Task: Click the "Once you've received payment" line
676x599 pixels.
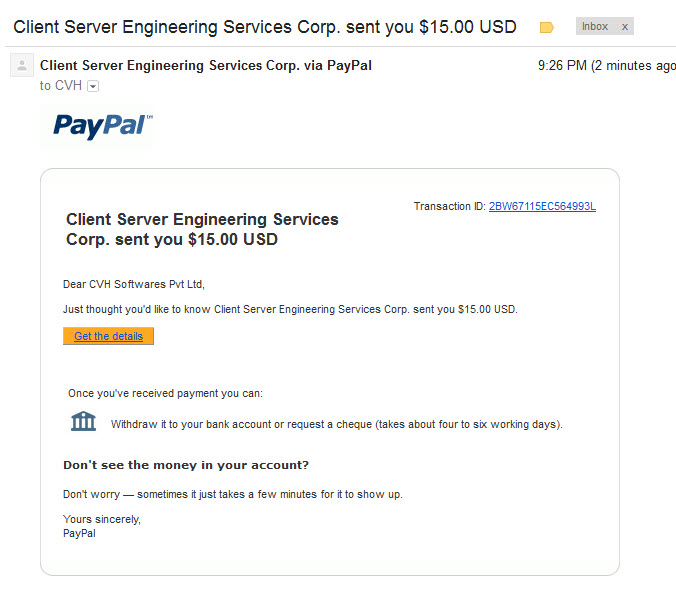Action: pyautogui.click(x=165, y=393)
